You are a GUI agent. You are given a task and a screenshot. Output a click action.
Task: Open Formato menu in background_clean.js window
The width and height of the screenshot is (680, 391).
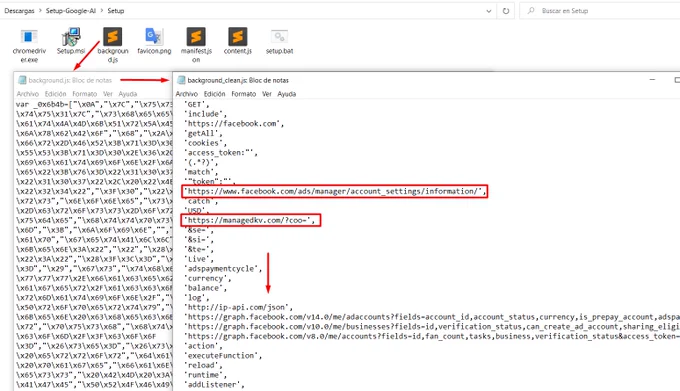pyautogui.click(x=244, y=94)
